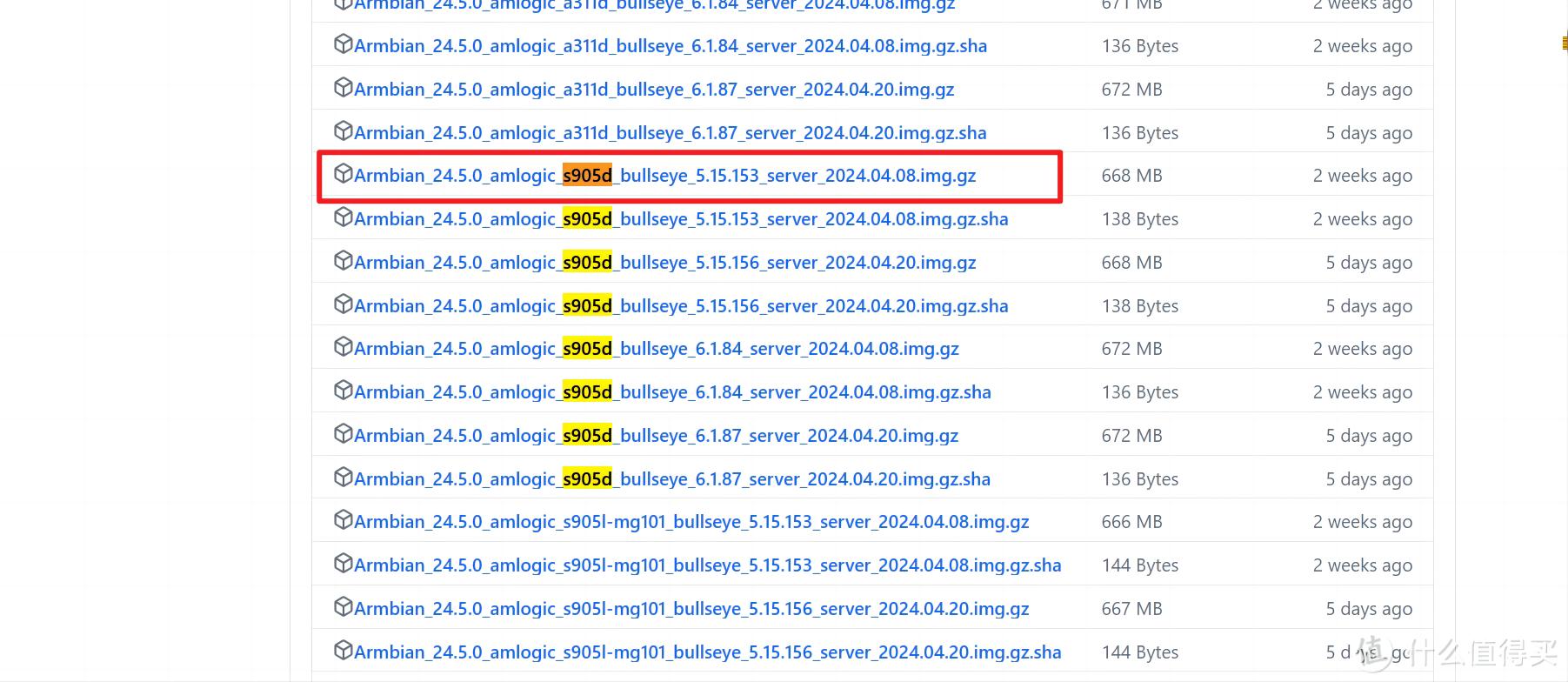
Task: Download s905l-mg101 bullseye 5.15.156 img.gz
Action: pos(691,609)
